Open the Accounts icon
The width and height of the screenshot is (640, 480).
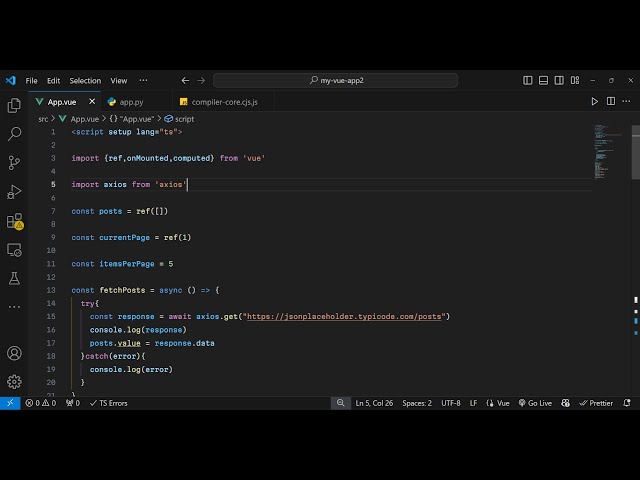[x=14, y=353]
